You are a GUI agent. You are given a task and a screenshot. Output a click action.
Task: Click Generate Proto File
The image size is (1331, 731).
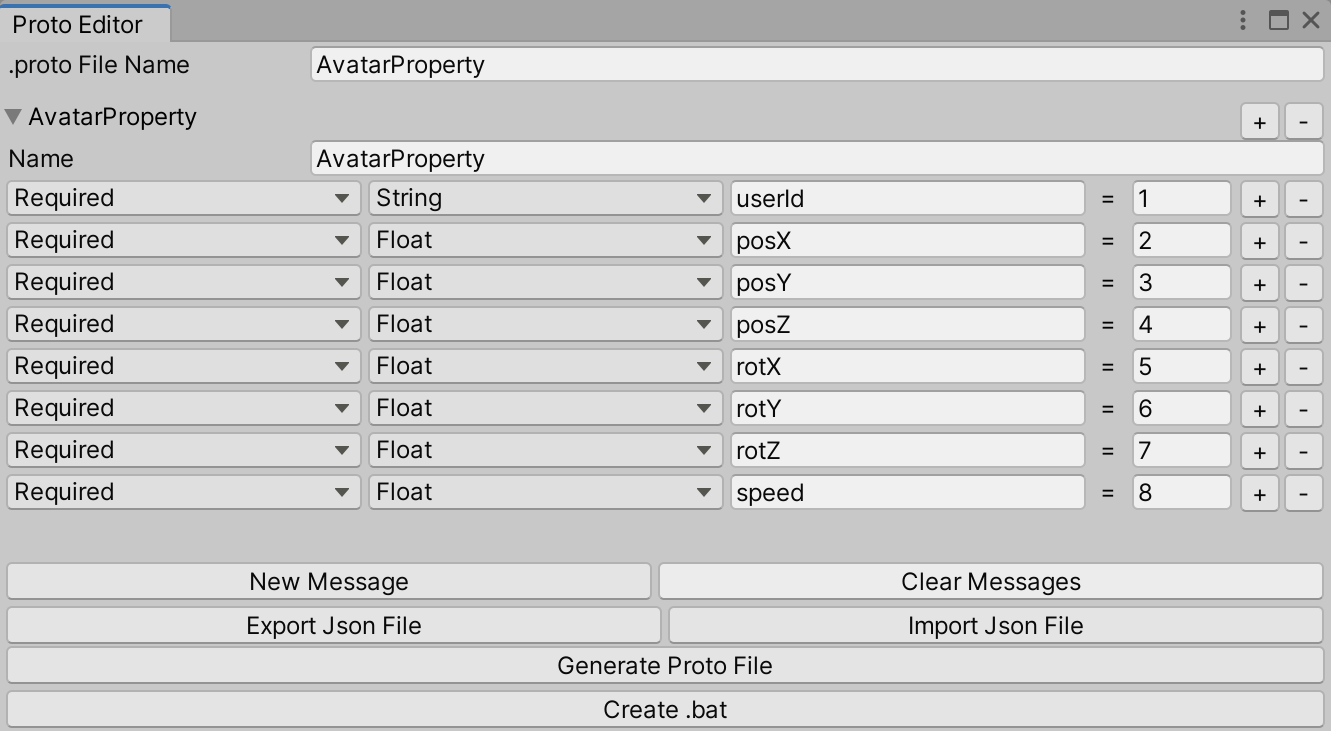(664, 665)
